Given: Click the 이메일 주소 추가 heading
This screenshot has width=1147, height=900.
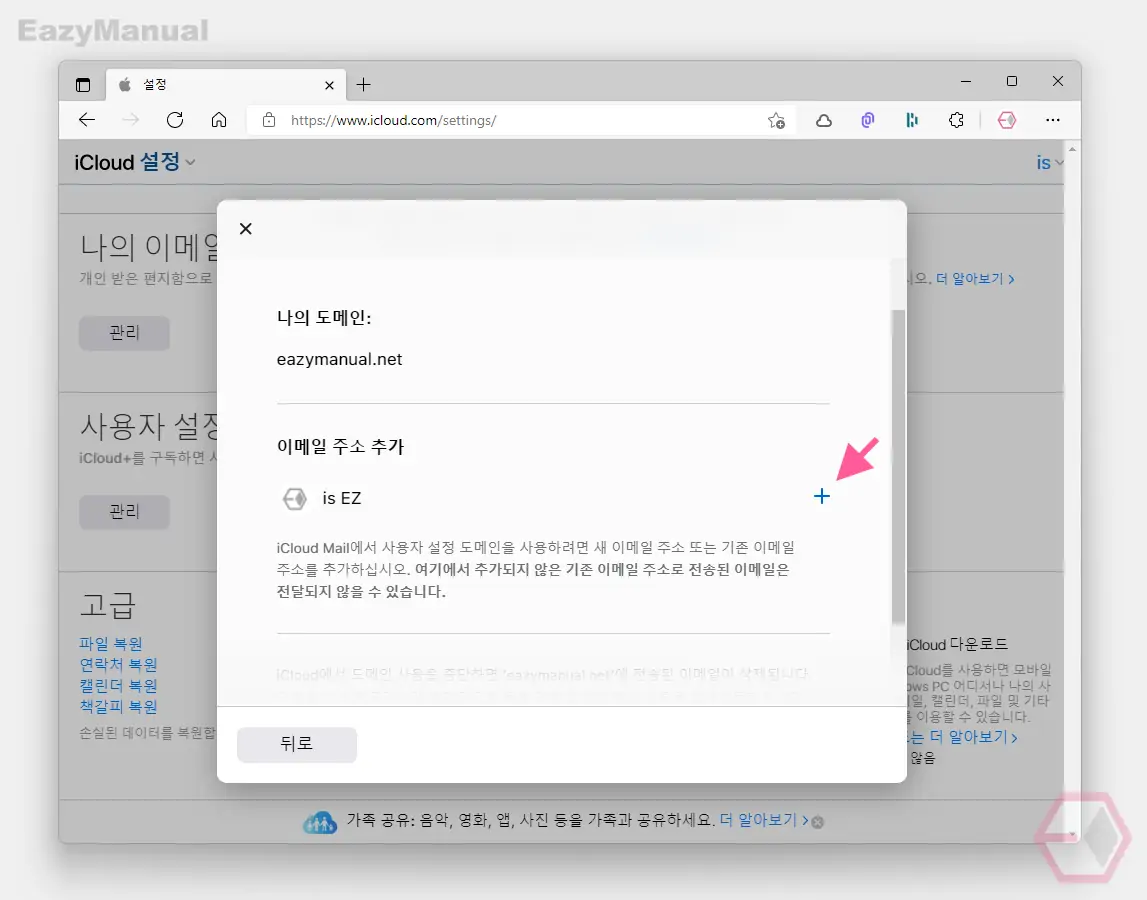Looking at the screenshot, I should (x=340, y=446).
